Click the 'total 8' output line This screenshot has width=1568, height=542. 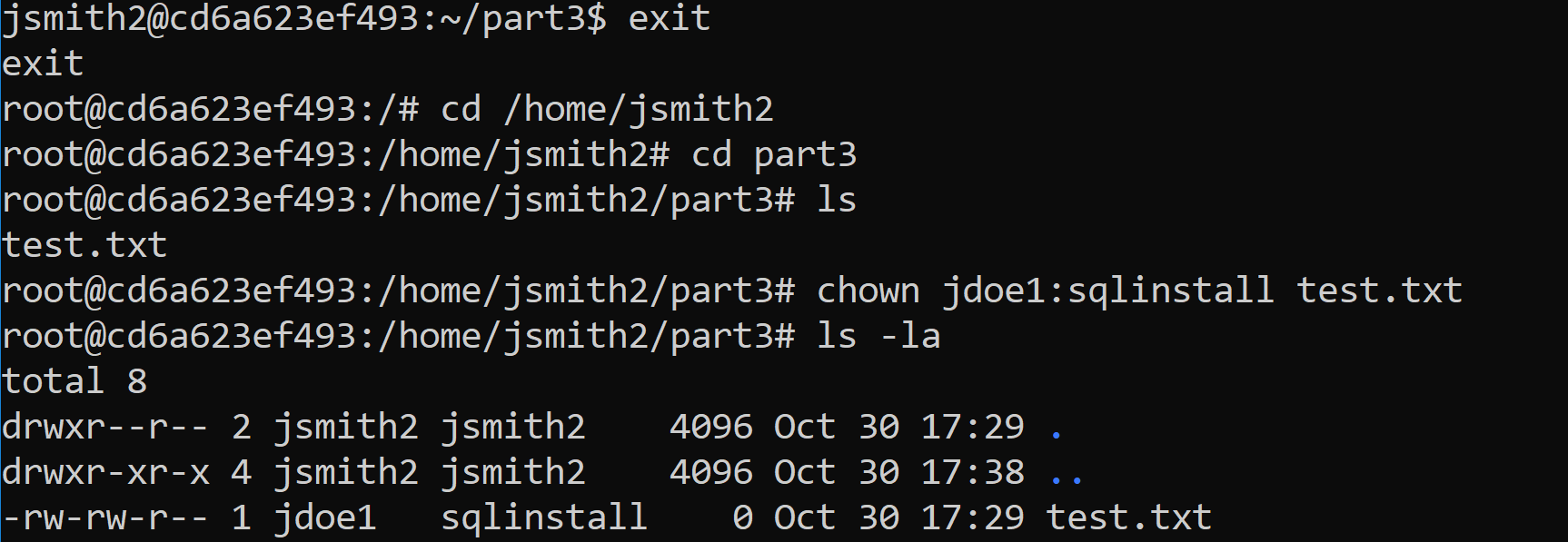click(x=74, y=381)
